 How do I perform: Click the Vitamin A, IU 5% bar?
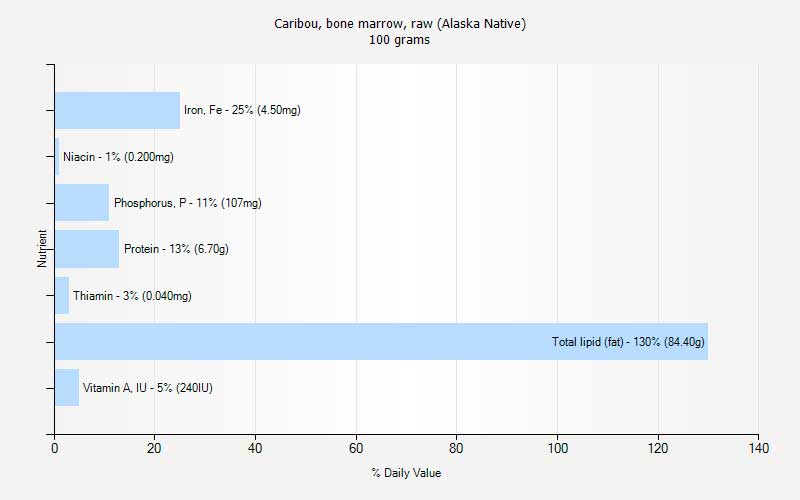(67, 388)
